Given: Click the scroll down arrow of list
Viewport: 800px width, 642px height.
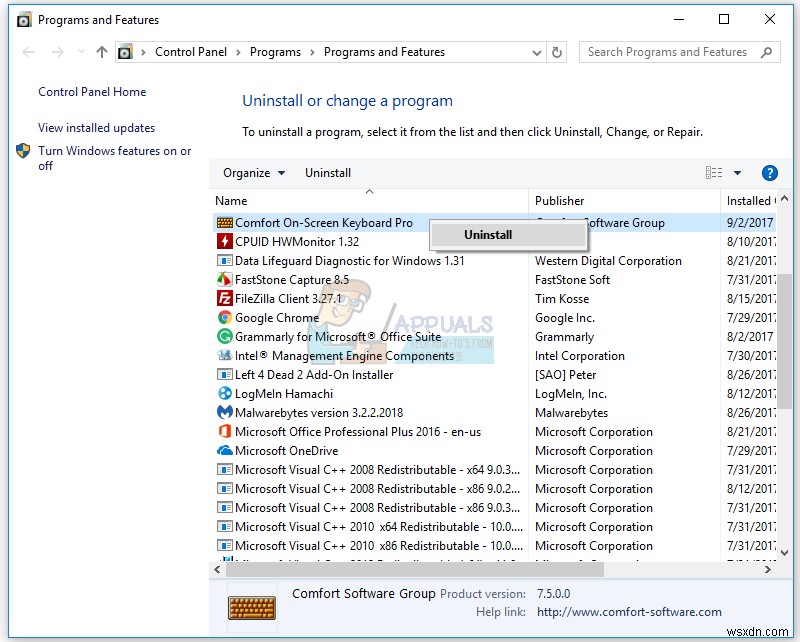Looking at the screenshot, I should pos(784,552).
